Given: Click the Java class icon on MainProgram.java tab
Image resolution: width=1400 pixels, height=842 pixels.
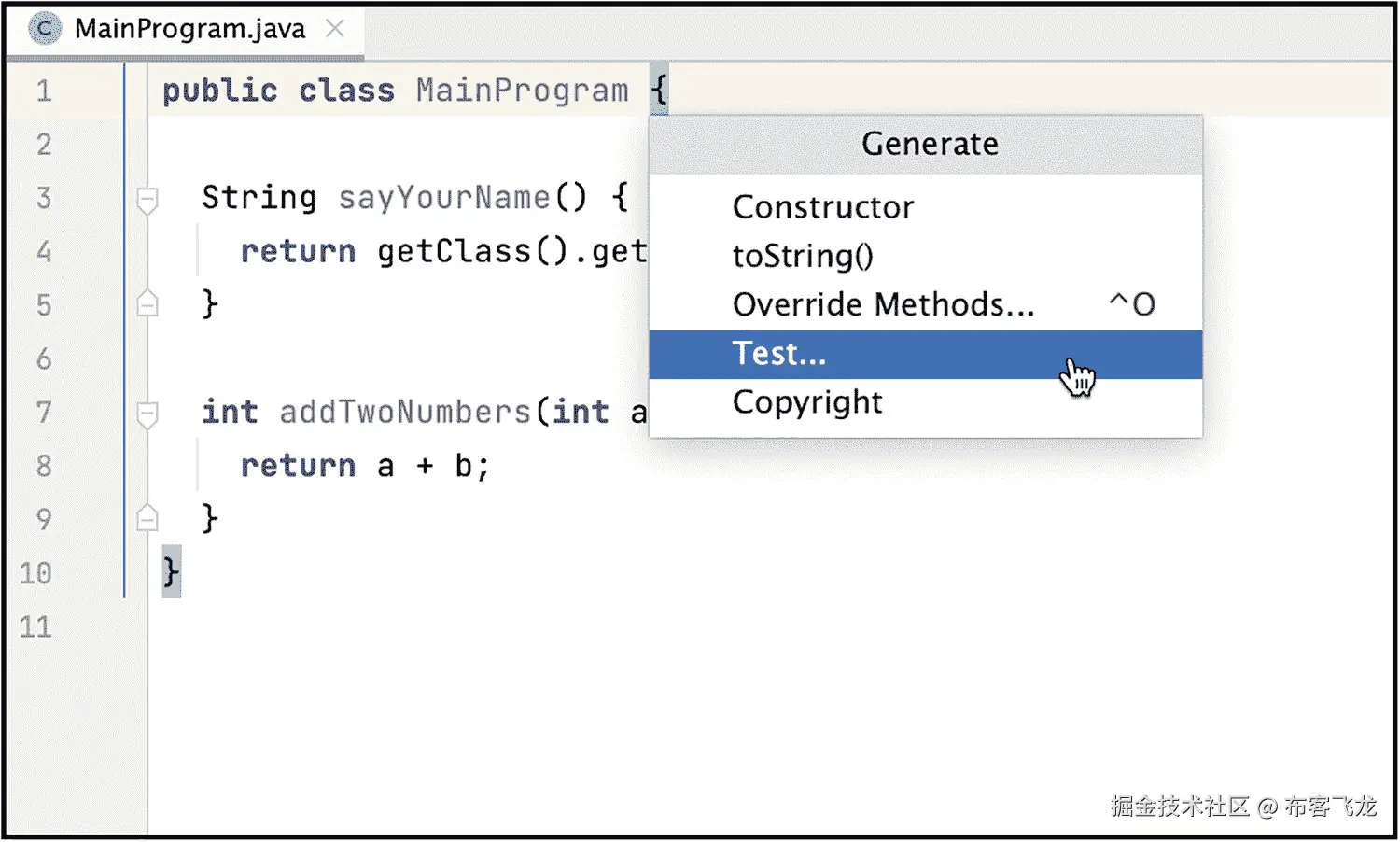Looking at the screenshot, I should tap(44, 29).
